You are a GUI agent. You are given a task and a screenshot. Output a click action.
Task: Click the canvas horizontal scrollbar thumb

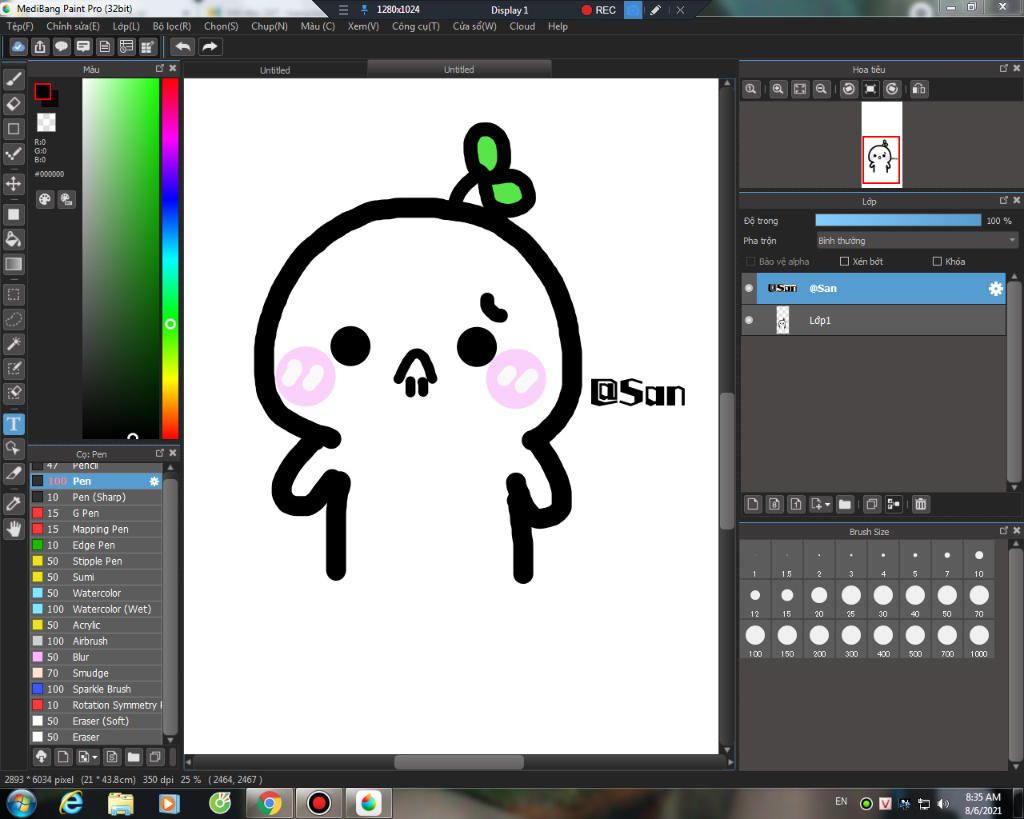[459, 762]
